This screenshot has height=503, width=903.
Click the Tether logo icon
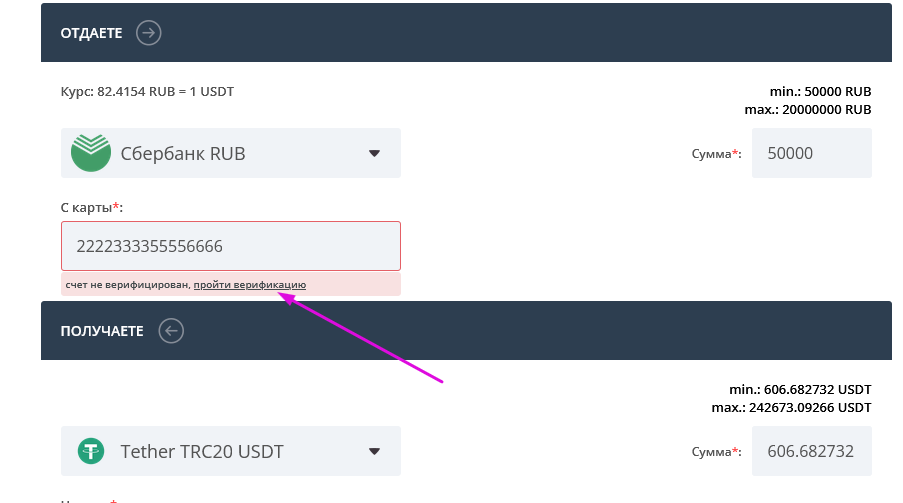click(91, 451)
